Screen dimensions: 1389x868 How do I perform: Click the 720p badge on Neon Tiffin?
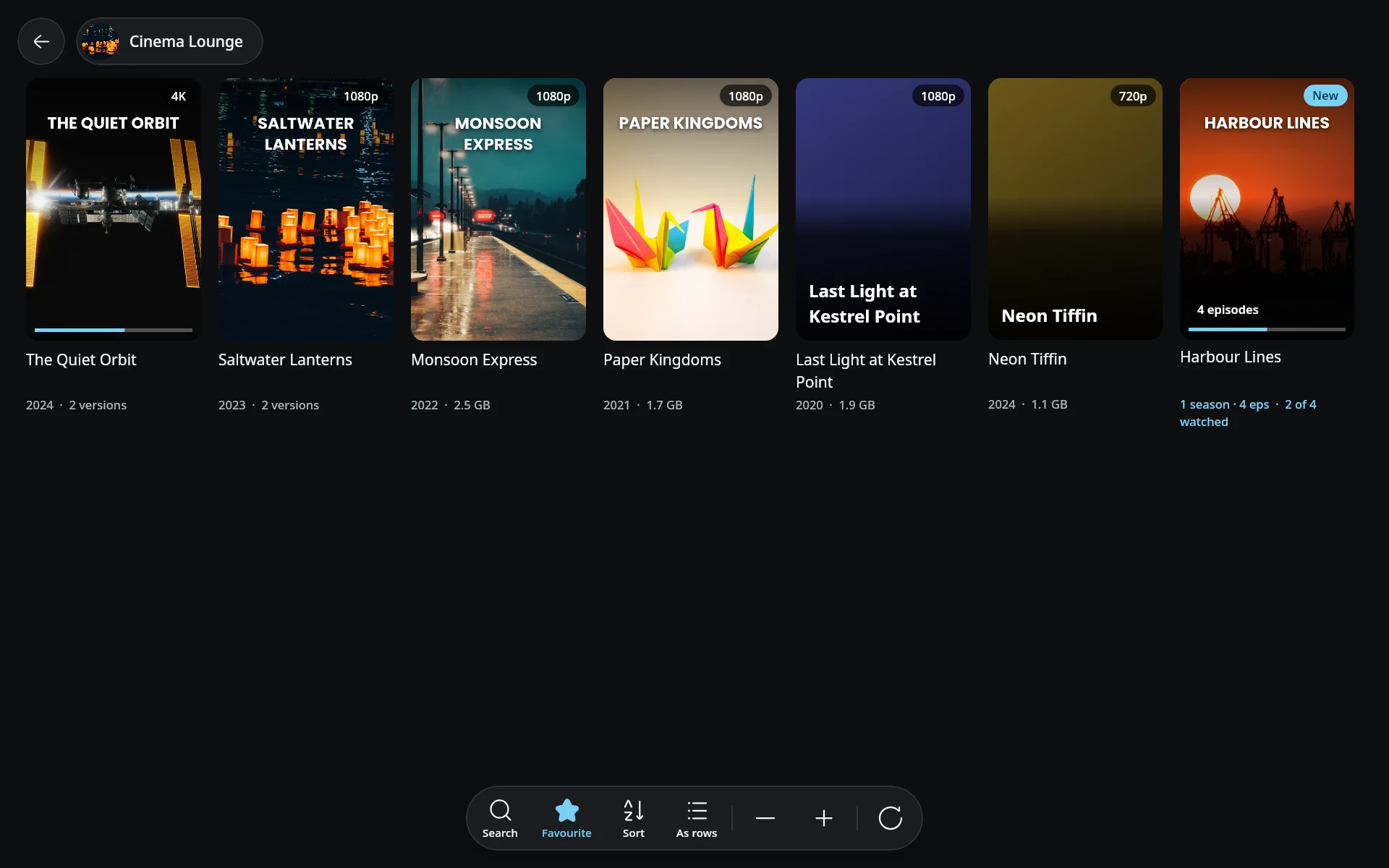(x=1133, y=96)
